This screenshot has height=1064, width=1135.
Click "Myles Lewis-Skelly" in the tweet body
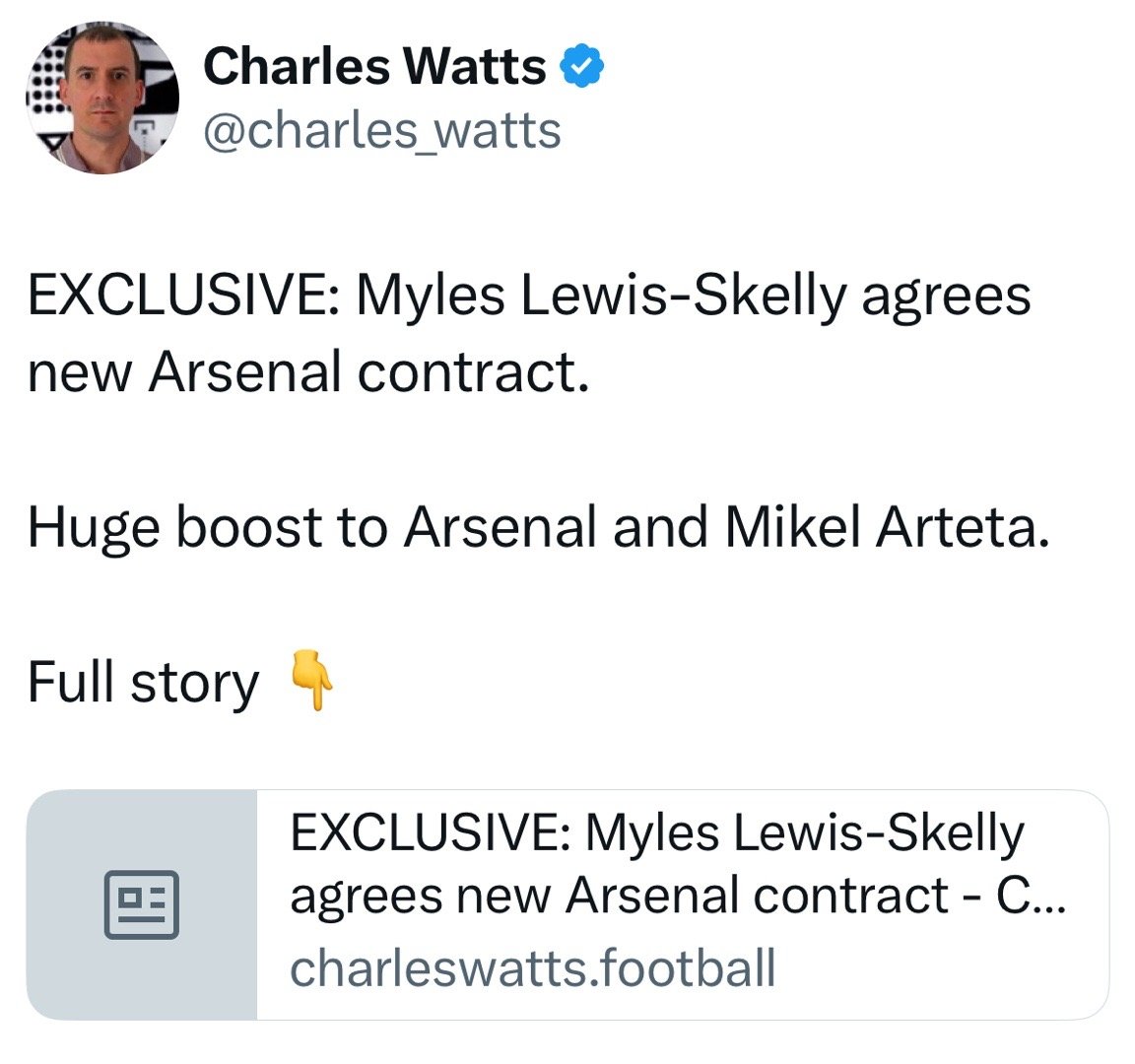[x=600, y=295]
